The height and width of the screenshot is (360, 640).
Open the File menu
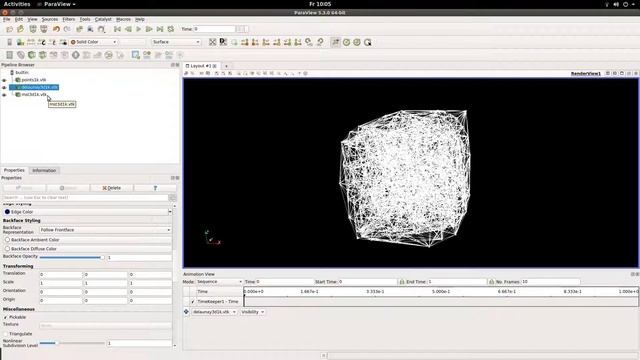(x=7, y=19)
